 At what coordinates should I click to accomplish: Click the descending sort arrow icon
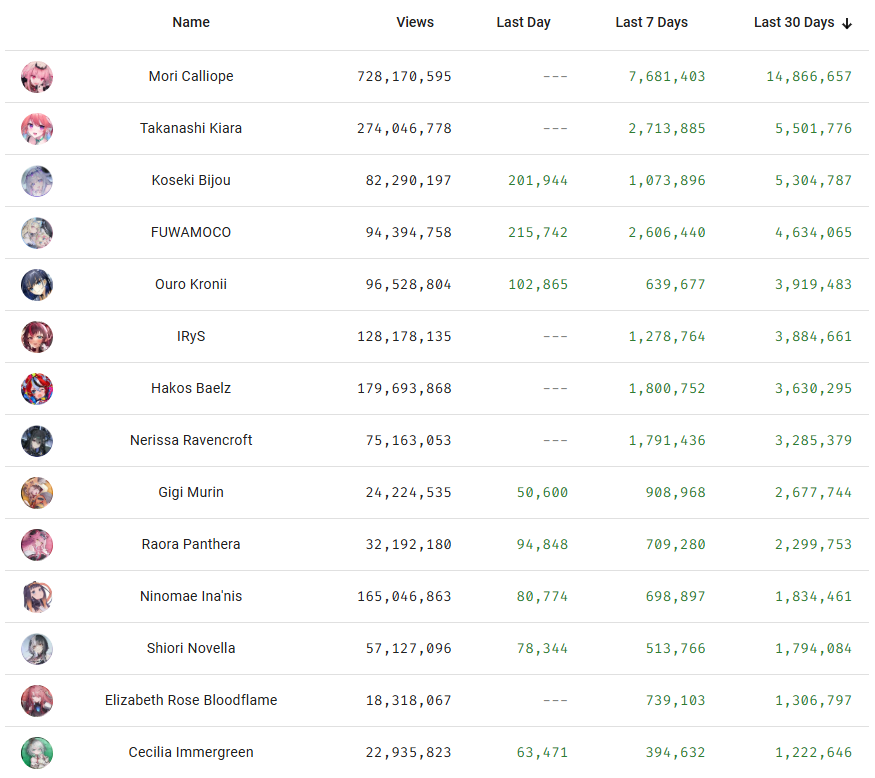click(x=847, y=23)
